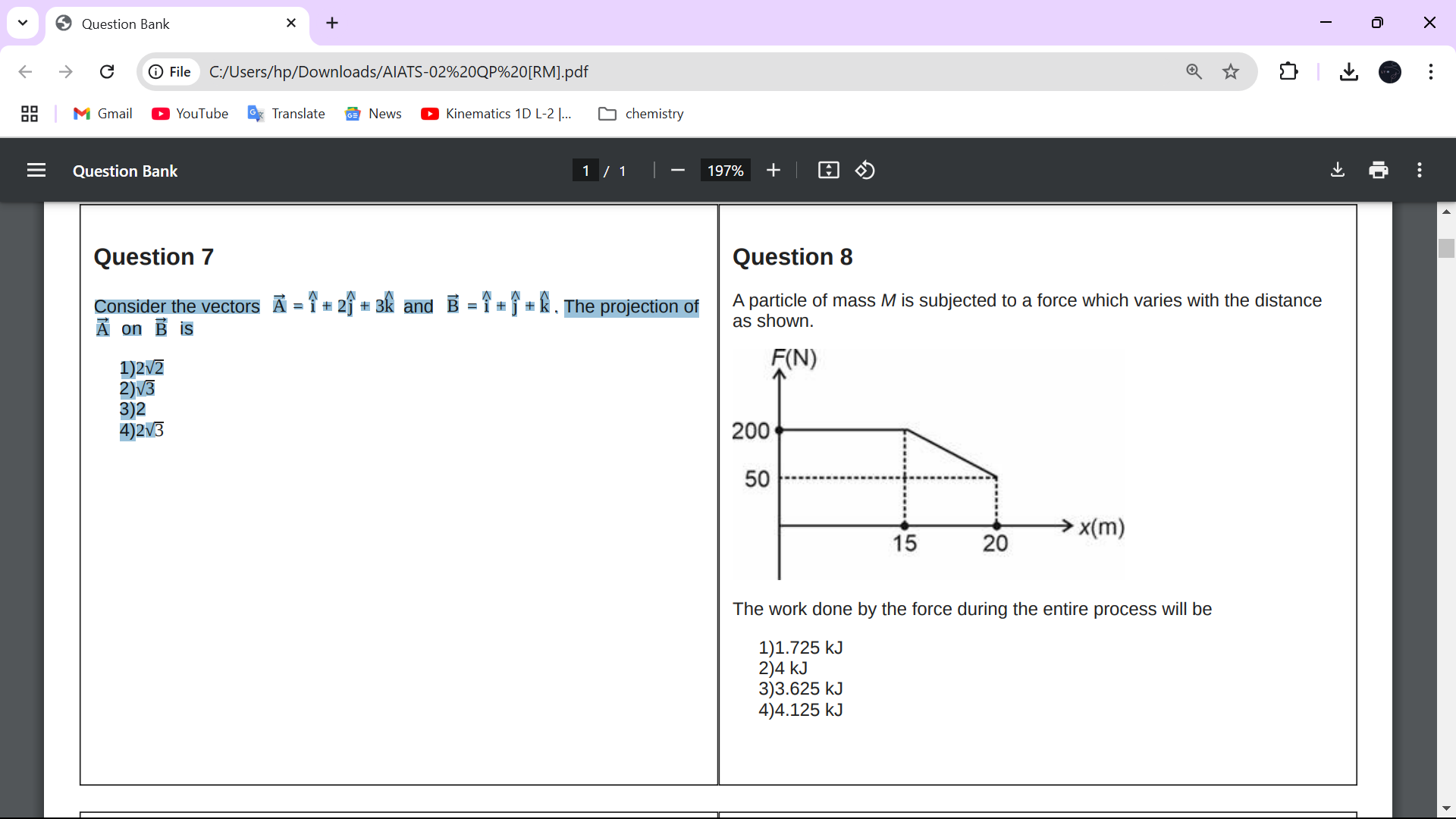Click the F(N) axis label
Viewport: 1456px width, 819px height.
(794, 357)
